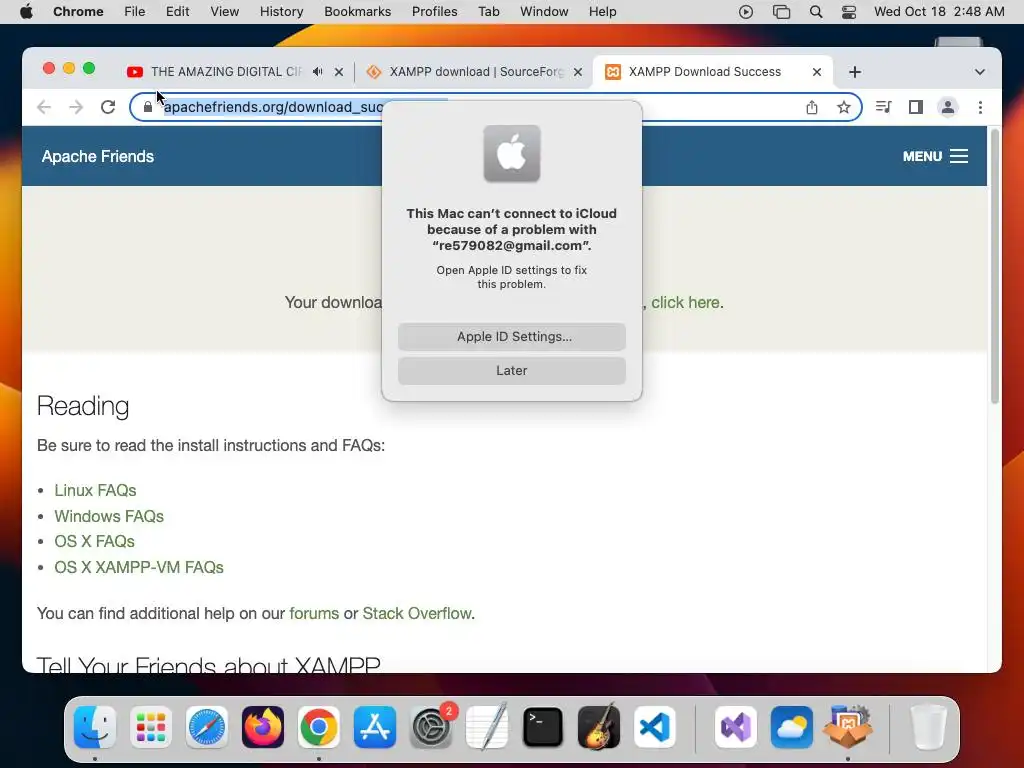The image size is (1024, 768).
Task: Open purple Visual Studio dock icon
Action: pyautogui.click(x=736, y=727)
